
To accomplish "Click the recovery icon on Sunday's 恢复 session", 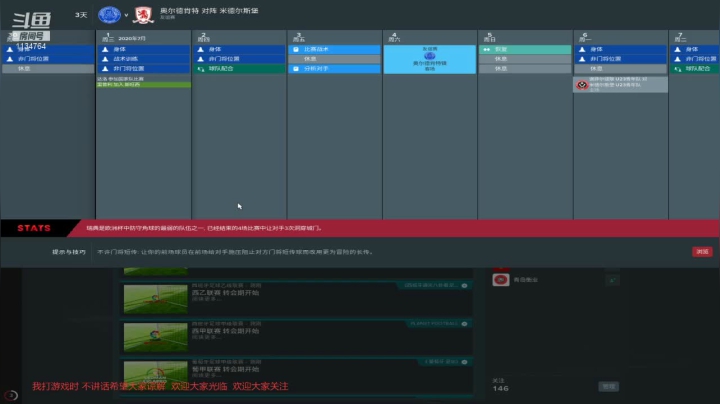I will 487,49.
